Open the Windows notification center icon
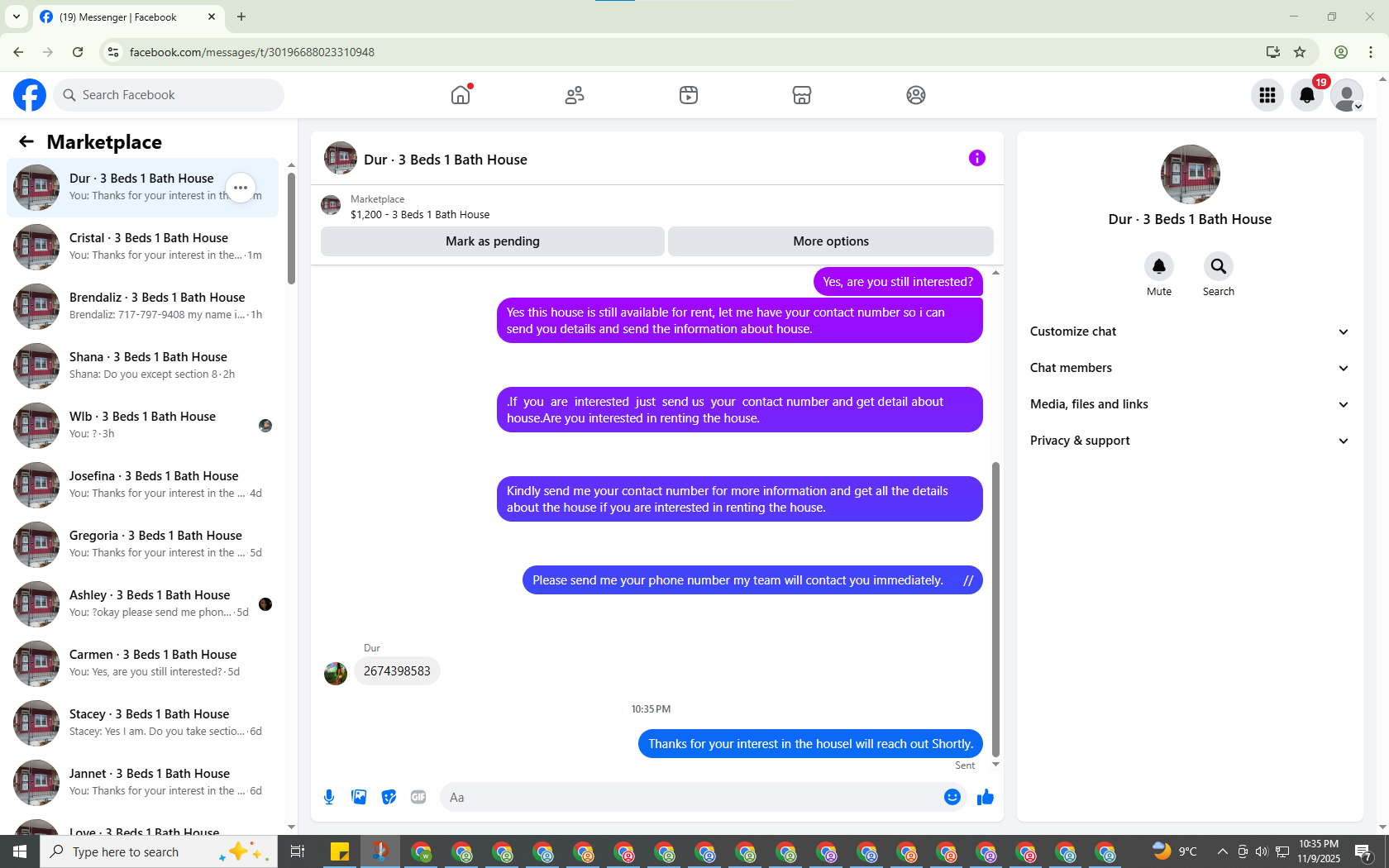The height and width of the screenshot is (868, 1389). coord(1363,851)
